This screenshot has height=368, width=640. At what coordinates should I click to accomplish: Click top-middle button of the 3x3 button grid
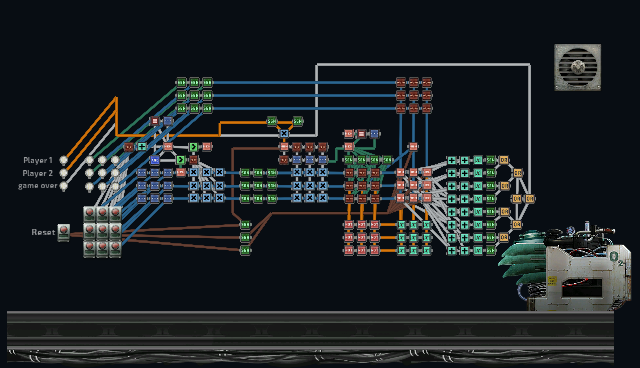[102, 214]
